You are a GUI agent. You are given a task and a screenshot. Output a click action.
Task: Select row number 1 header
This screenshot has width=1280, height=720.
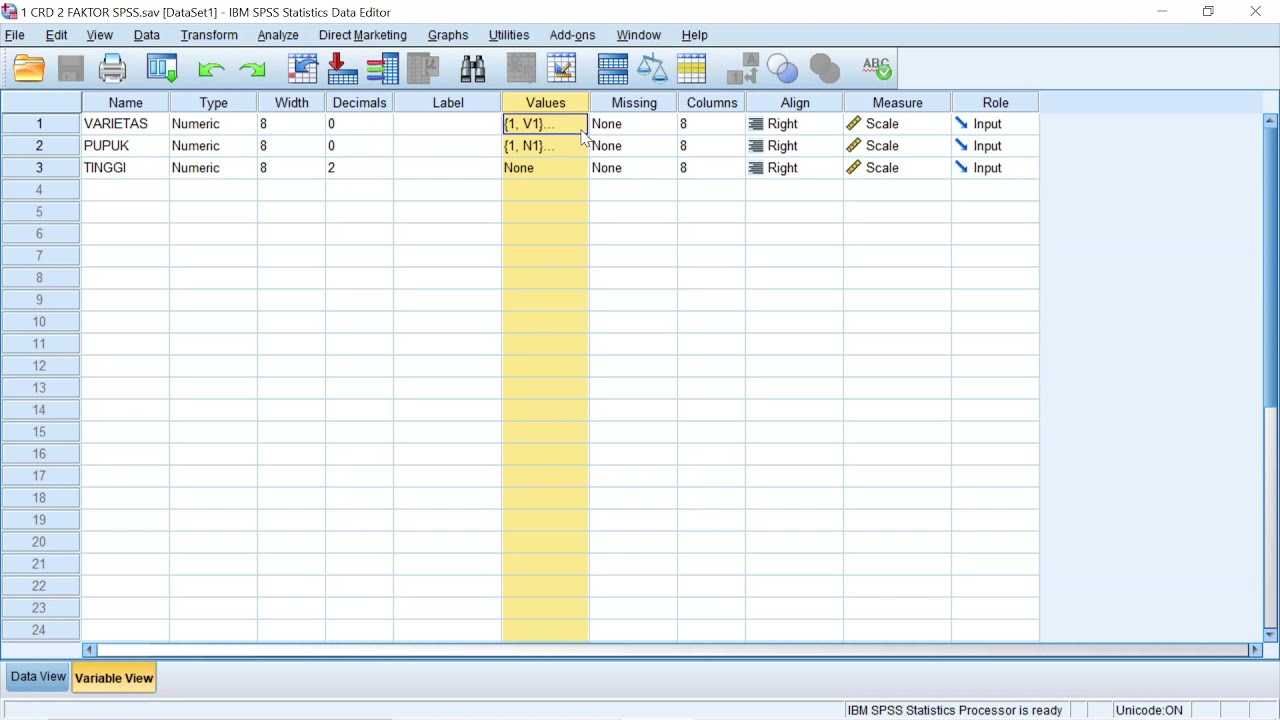point(41,124)
